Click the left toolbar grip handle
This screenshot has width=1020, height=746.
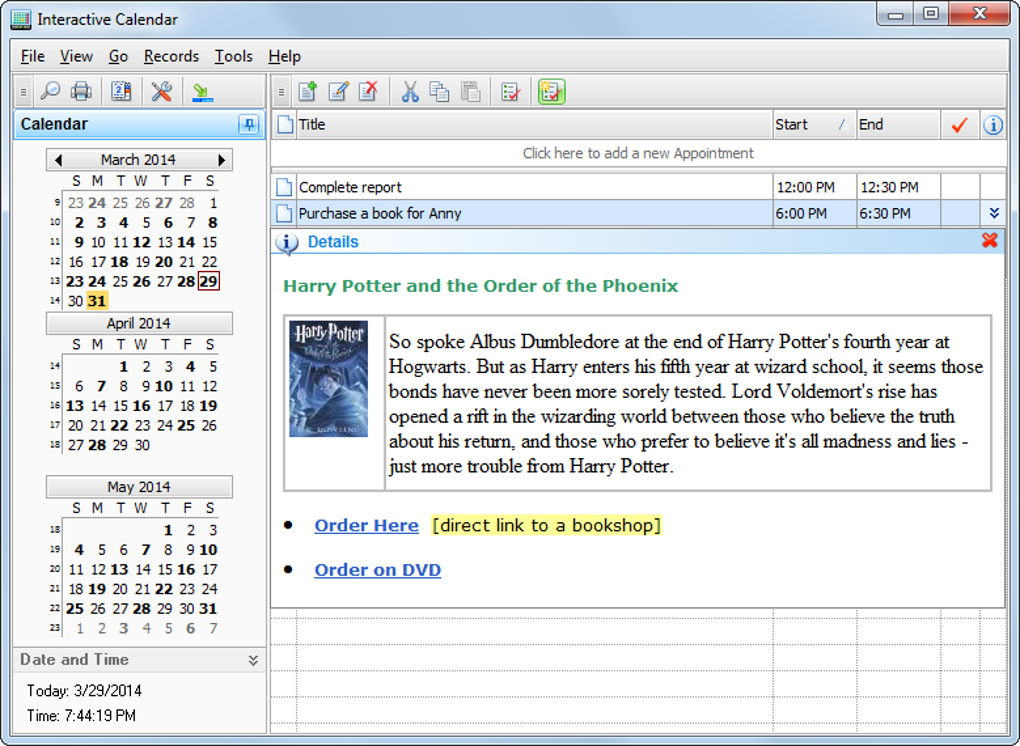tap(23, 92)
